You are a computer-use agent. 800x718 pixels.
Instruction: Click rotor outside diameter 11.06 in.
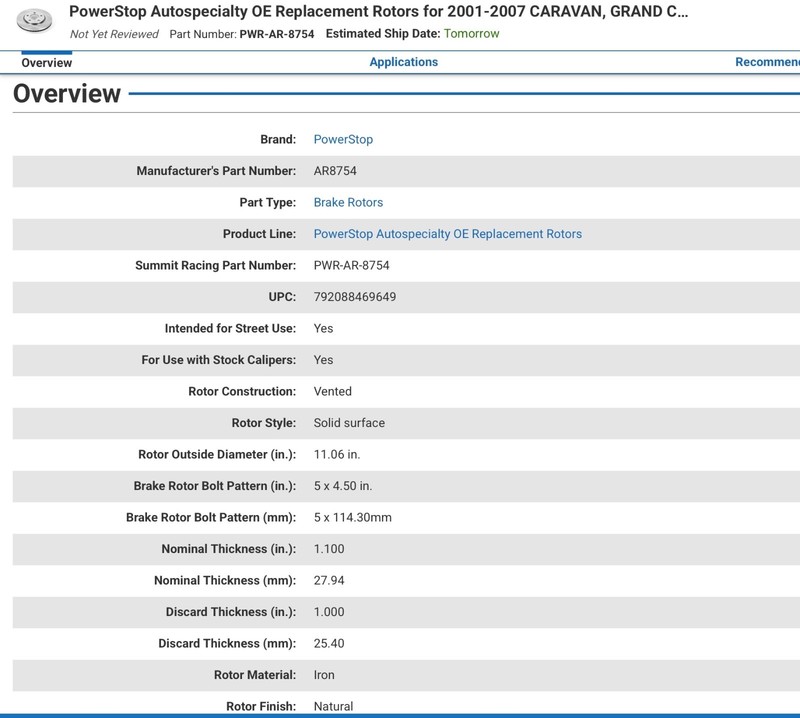(x=337, y=454)
